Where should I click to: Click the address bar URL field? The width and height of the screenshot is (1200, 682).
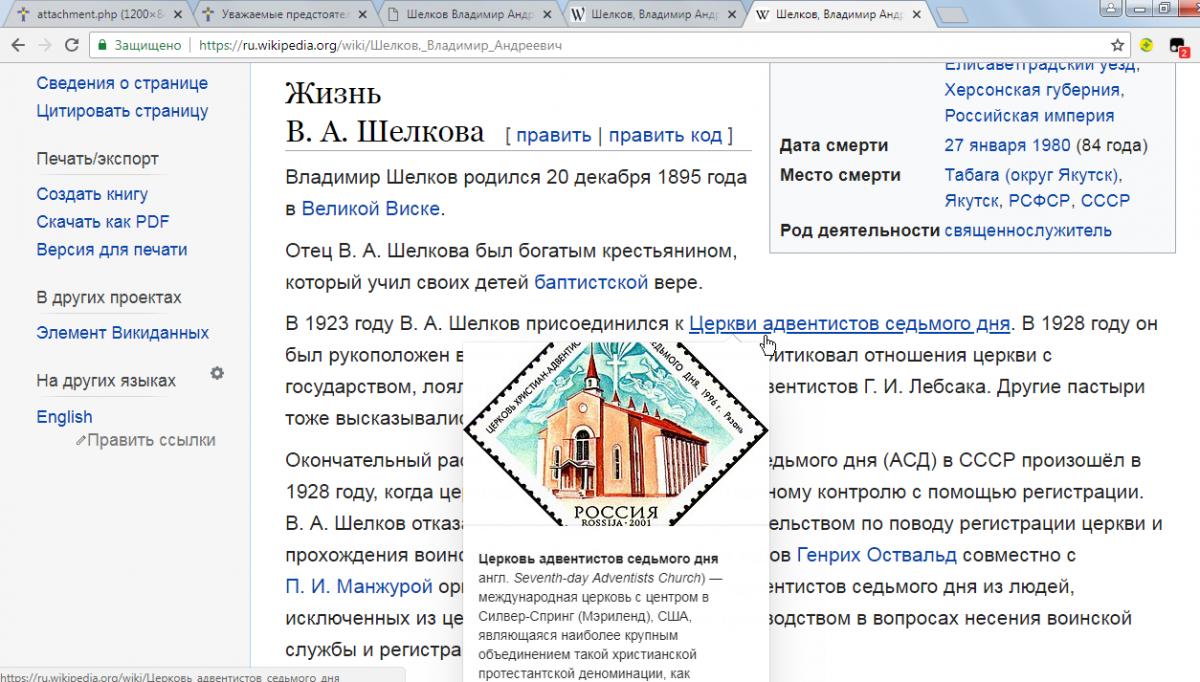(x=600, y=45)
